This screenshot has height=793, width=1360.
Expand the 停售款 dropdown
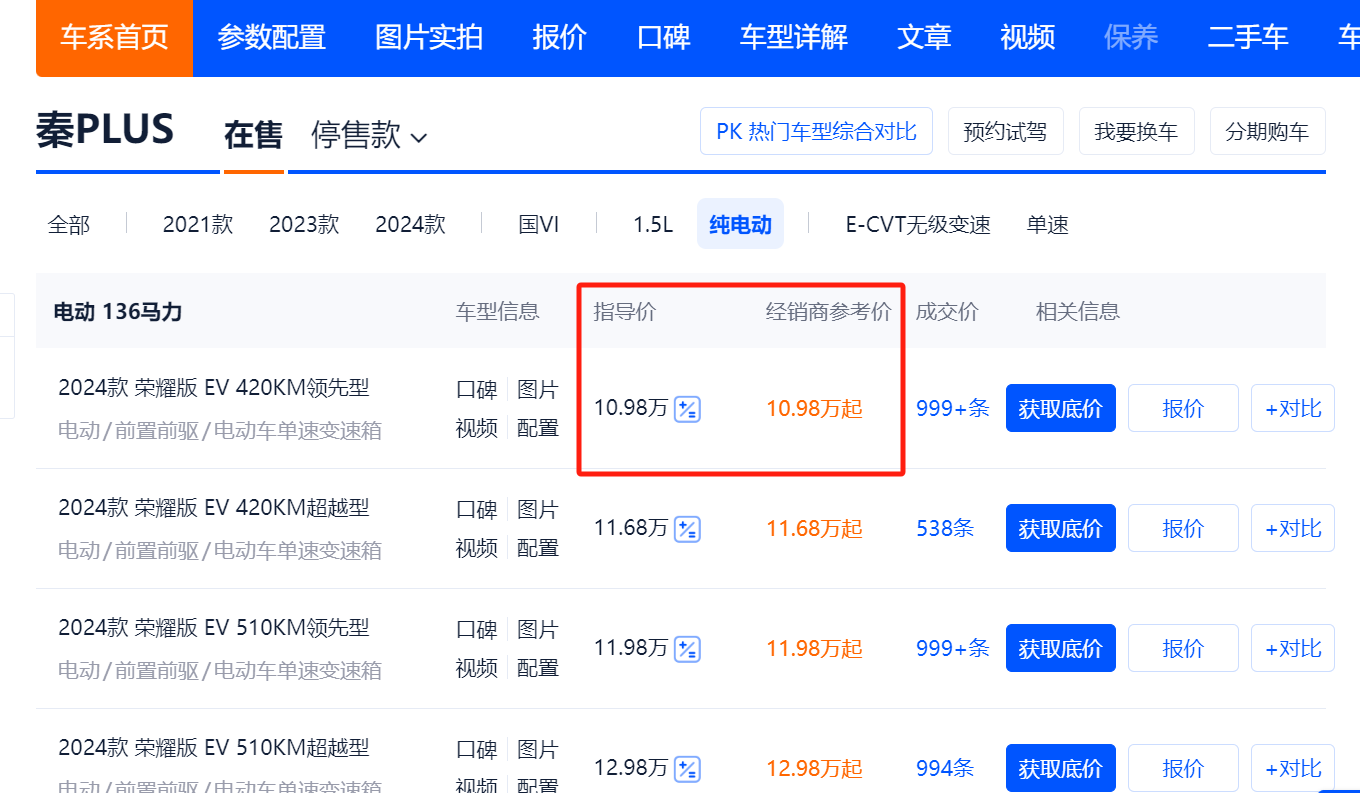(x=369, y=135)
